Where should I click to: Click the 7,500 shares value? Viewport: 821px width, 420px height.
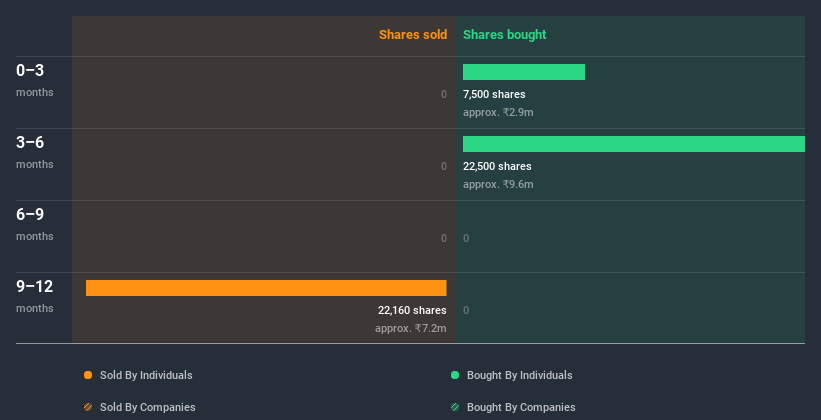pos(494,94)
